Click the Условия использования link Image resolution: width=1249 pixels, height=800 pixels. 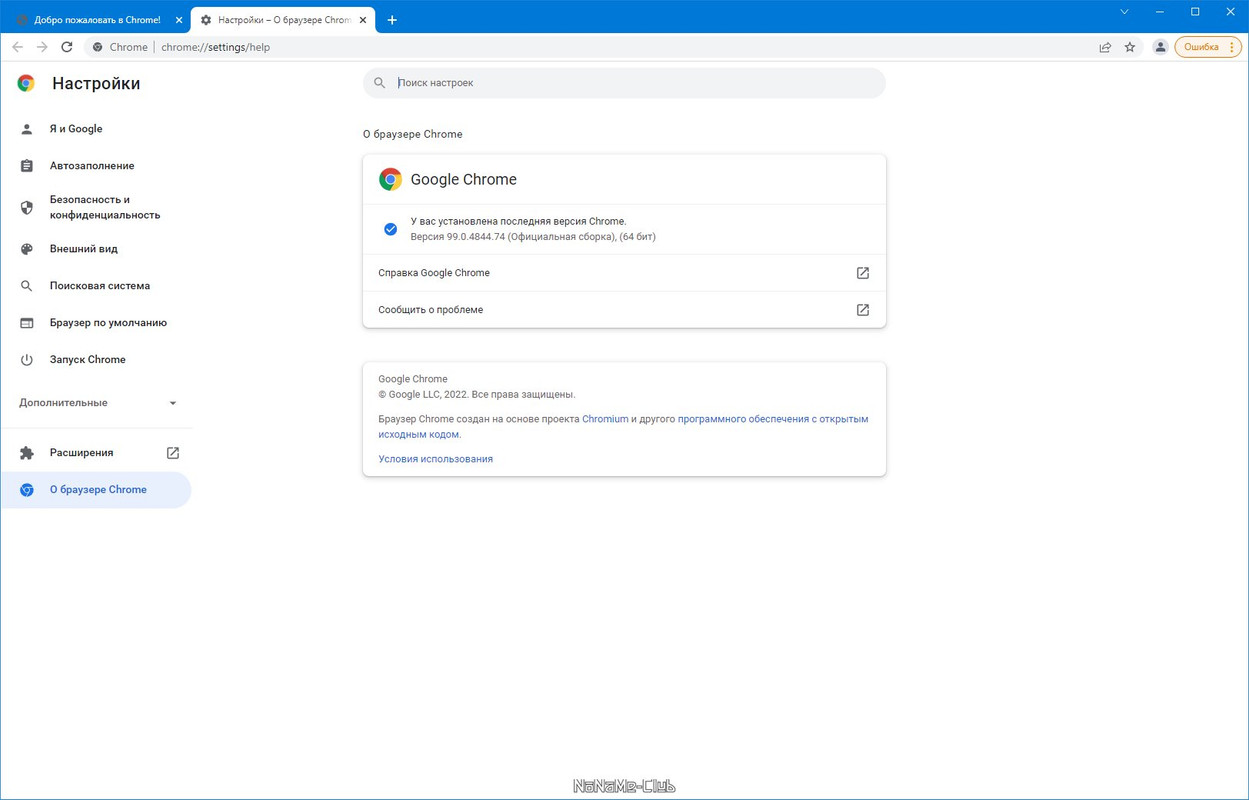[435, 458]
